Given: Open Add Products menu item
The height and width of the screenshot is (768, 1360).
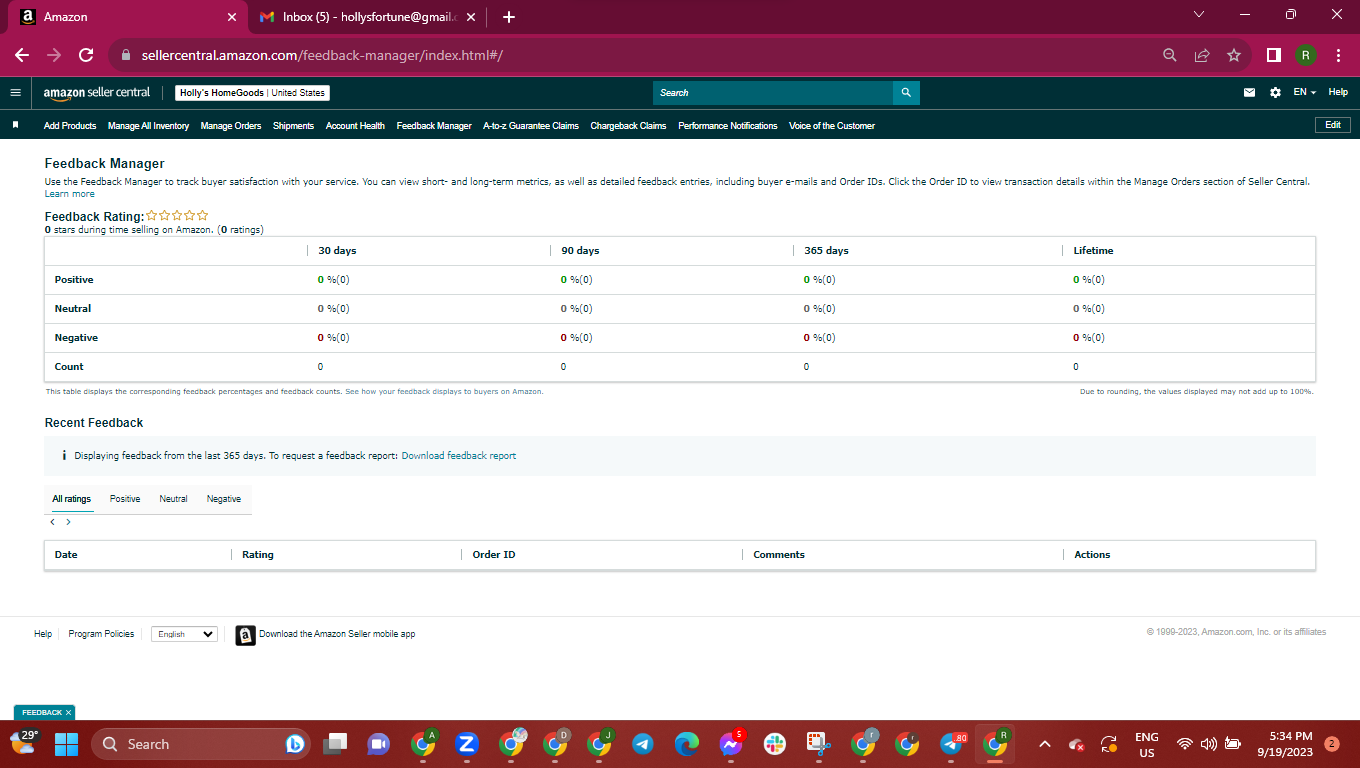Looking at the screenshot, I should click(x=70, y=126).
